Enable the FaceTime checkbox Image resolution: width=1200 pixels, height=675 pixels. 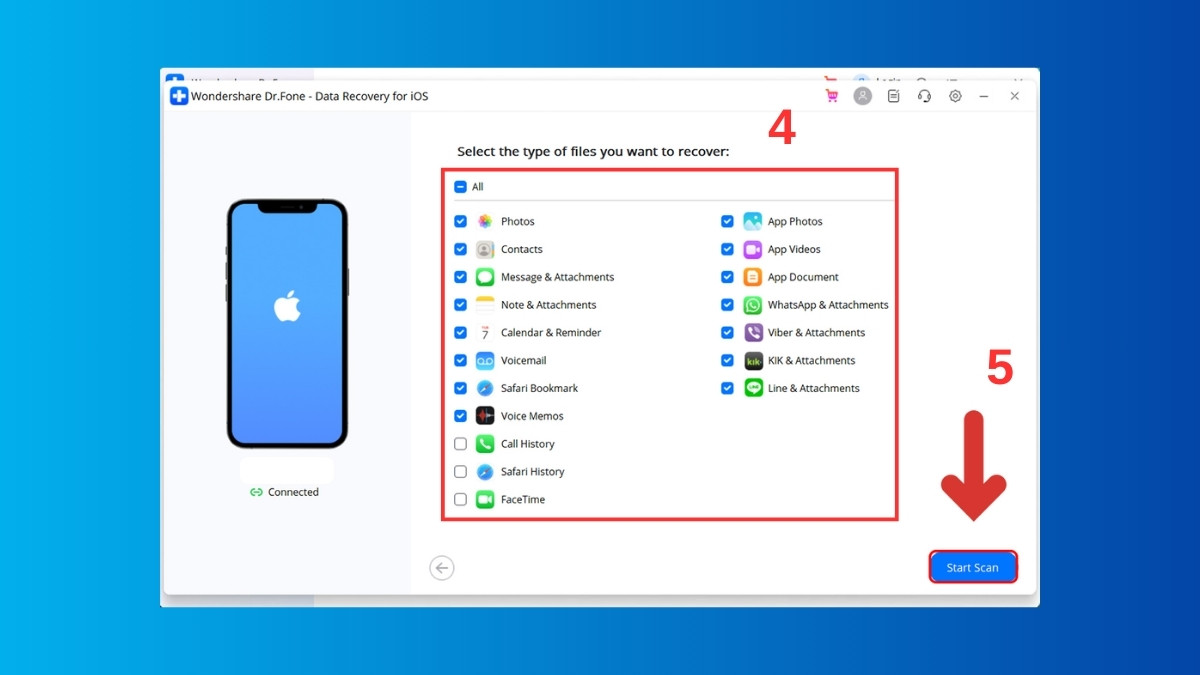pos(460,499)
